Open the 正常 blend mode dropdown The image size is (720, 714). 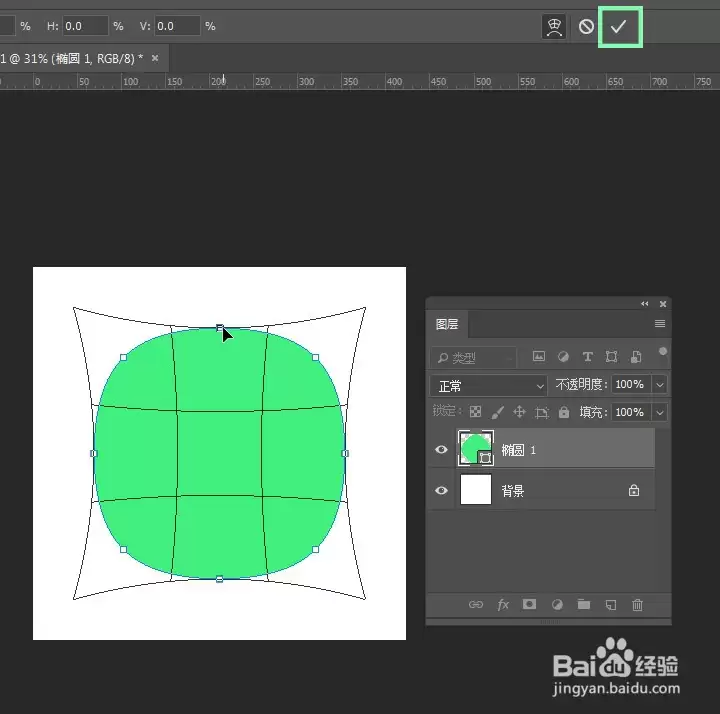(489, 386)
